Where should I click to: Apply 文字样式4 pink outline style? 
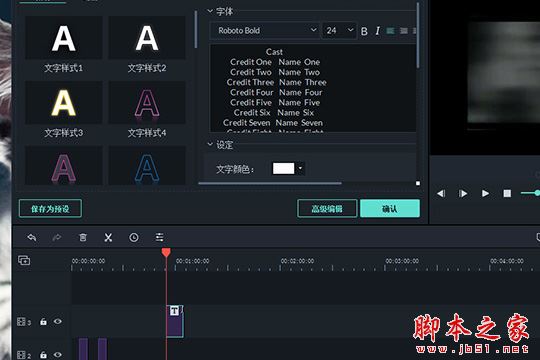(x=147, y=103)
